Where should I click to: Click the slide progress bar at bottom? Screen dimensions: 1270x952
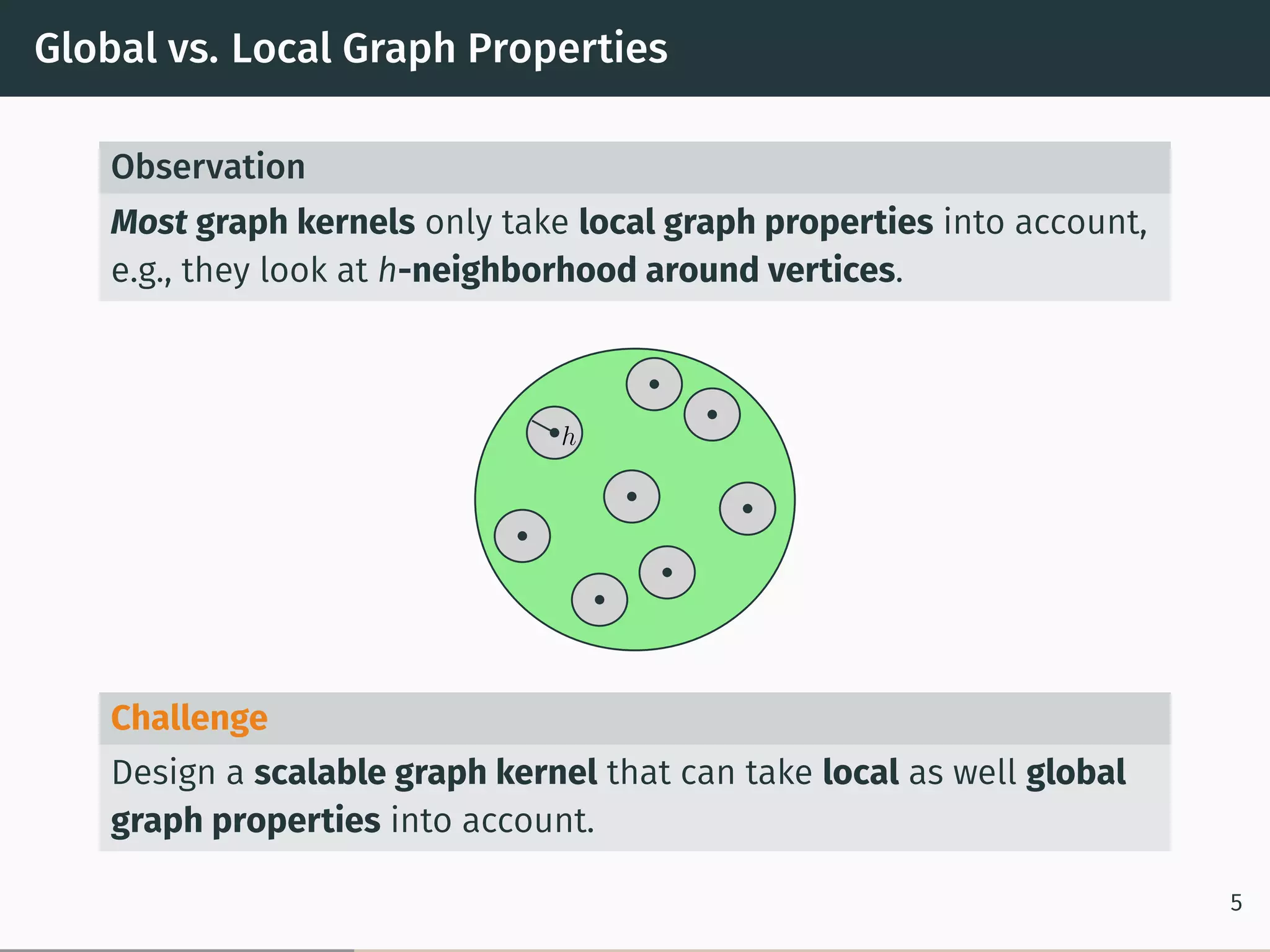[635, 950]
